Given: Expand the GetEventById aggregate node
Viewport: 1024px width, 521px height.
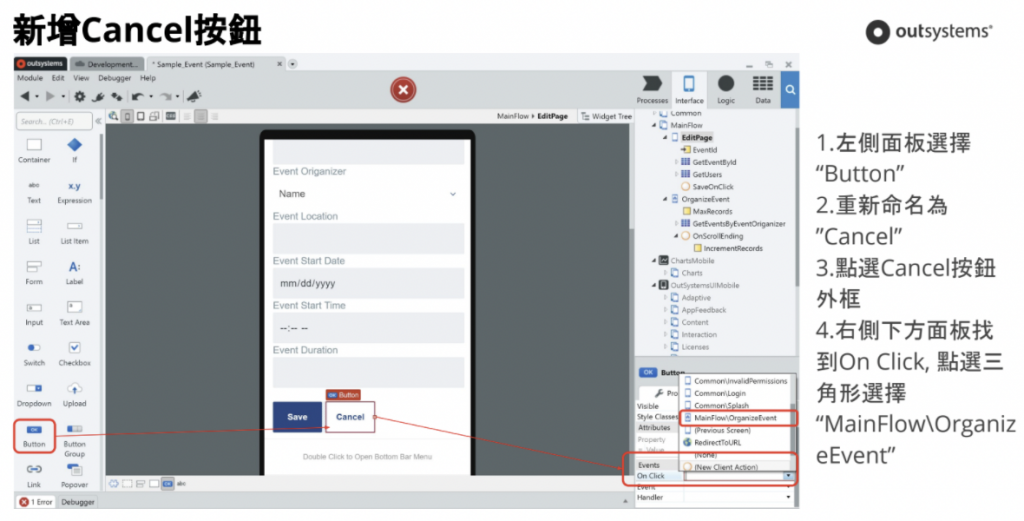Looking at the screenshot, I should click(676, 162).
